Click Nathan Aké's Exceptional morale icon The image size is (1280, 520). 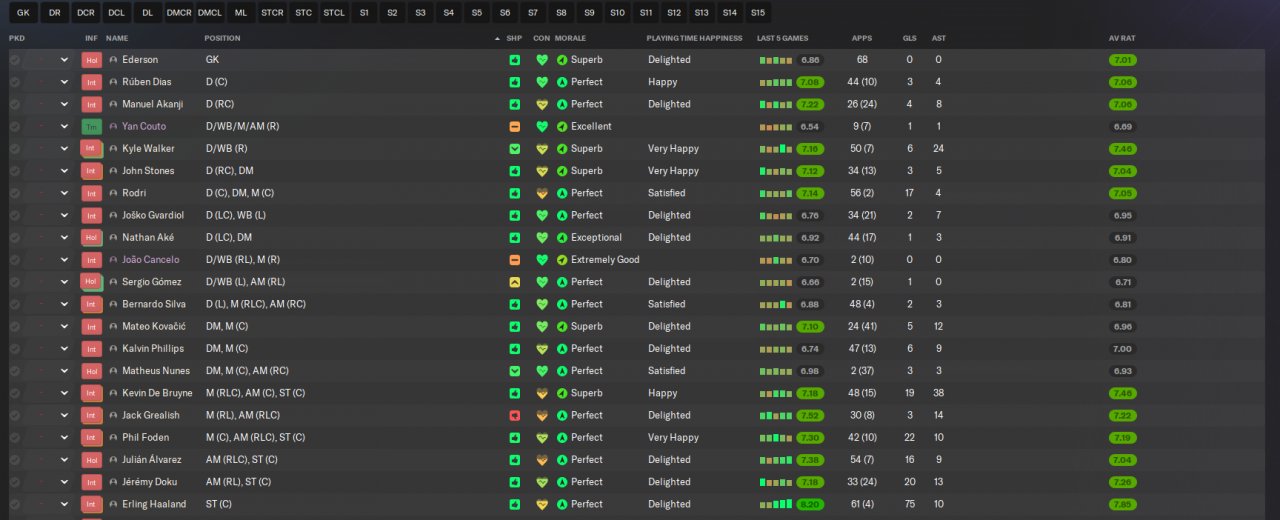pyautogui.click(x=562, y=238)
